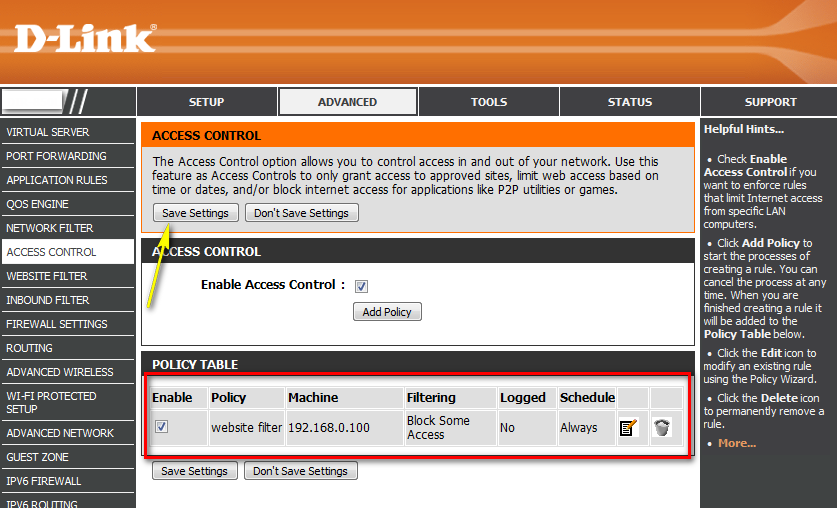The width and height of the screenshot is (837, 508).
Task: Open the Guest Zone sidebar item
Action: coord(38,457)
